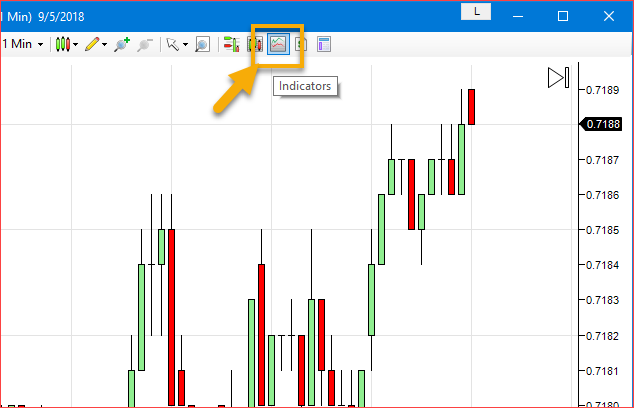Click the Zoom In magnifier icon
Viewport: 634px width, 408px height.
(x=121, y=44)
